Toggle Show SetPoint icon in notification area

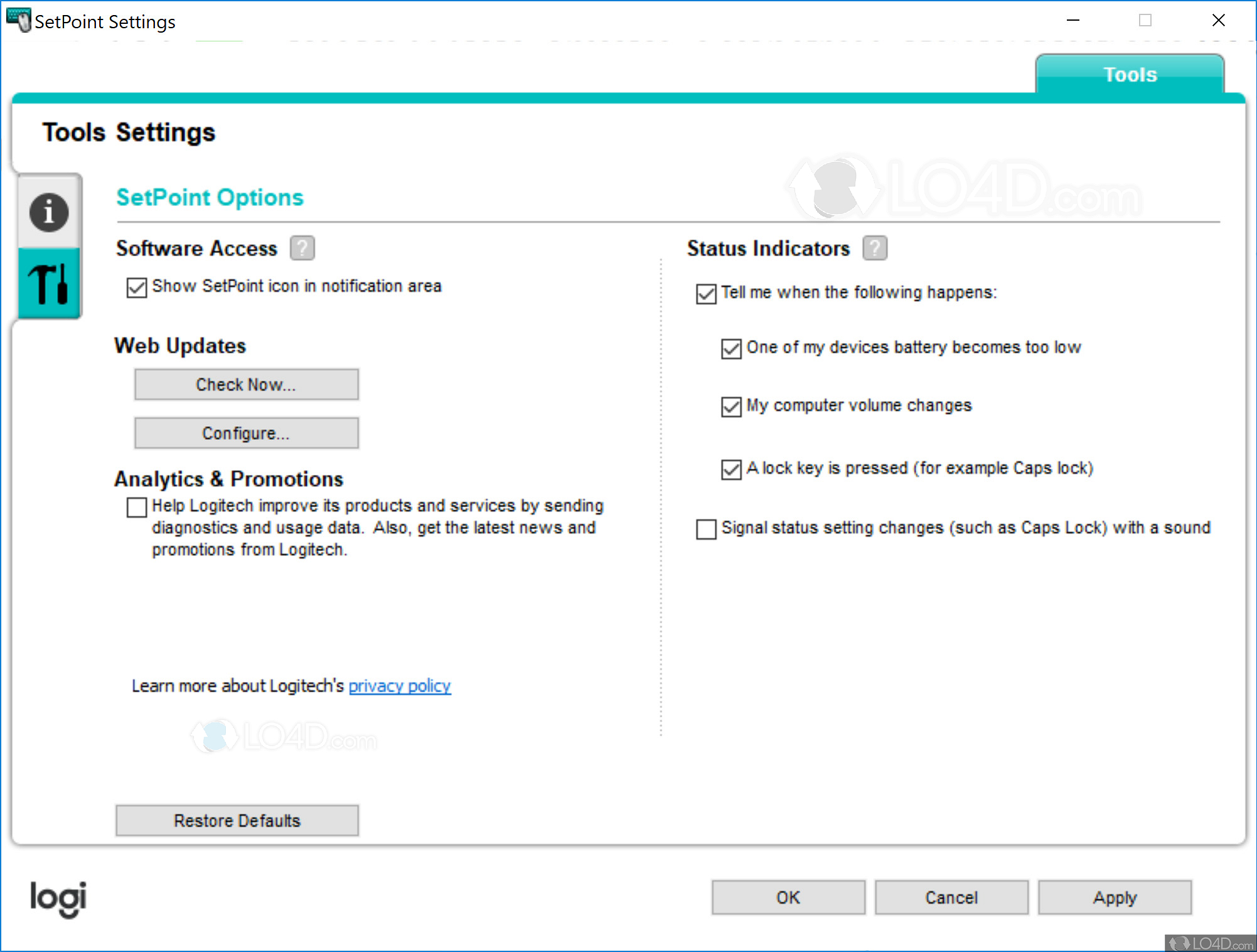[x=137, y=287]
